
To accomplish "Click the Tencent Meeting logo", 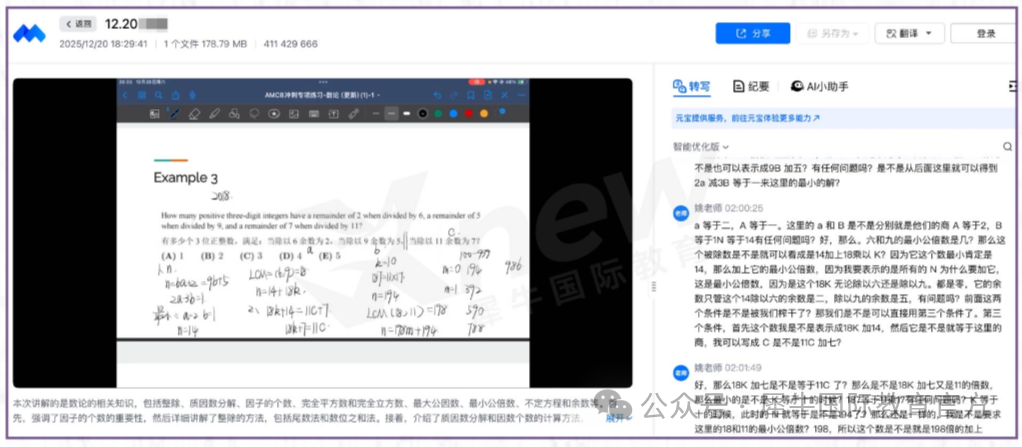I will click(29, 33).
